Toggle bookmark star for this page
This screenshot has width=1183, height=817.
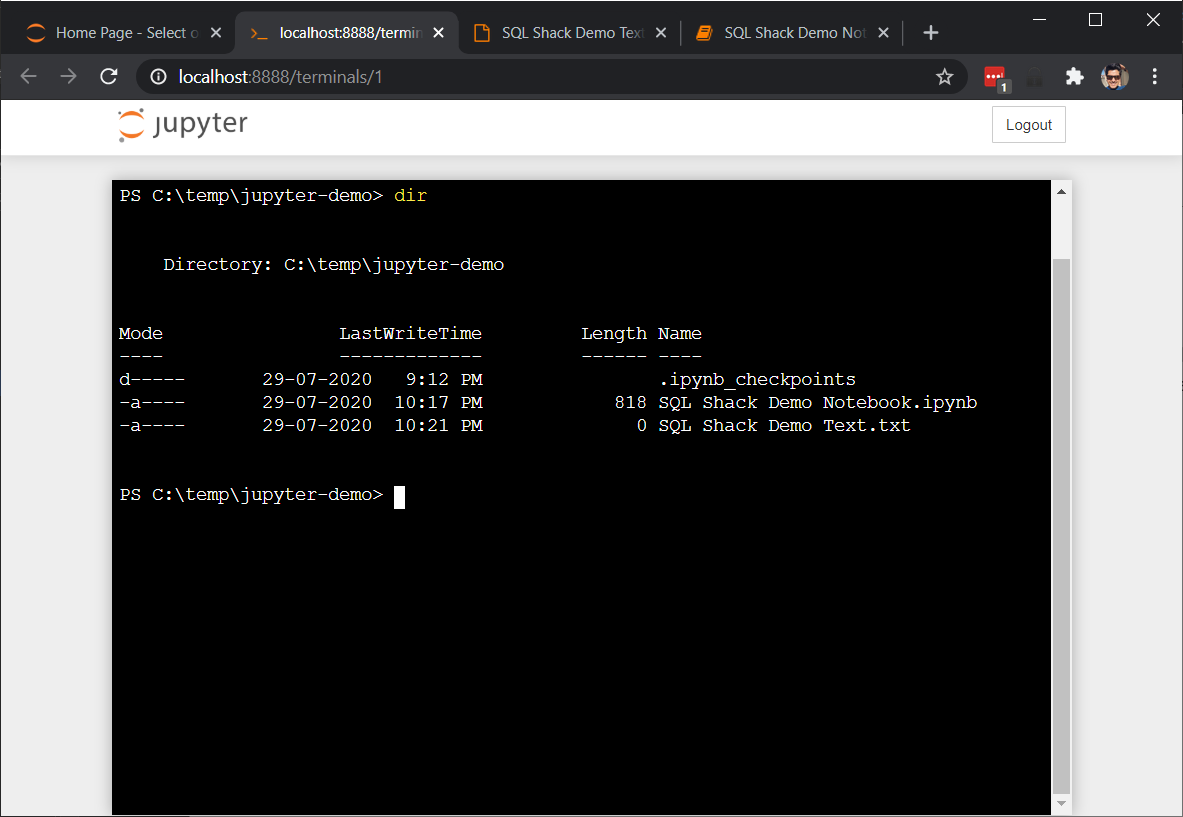pyautogui.click(x=944, y=76)
